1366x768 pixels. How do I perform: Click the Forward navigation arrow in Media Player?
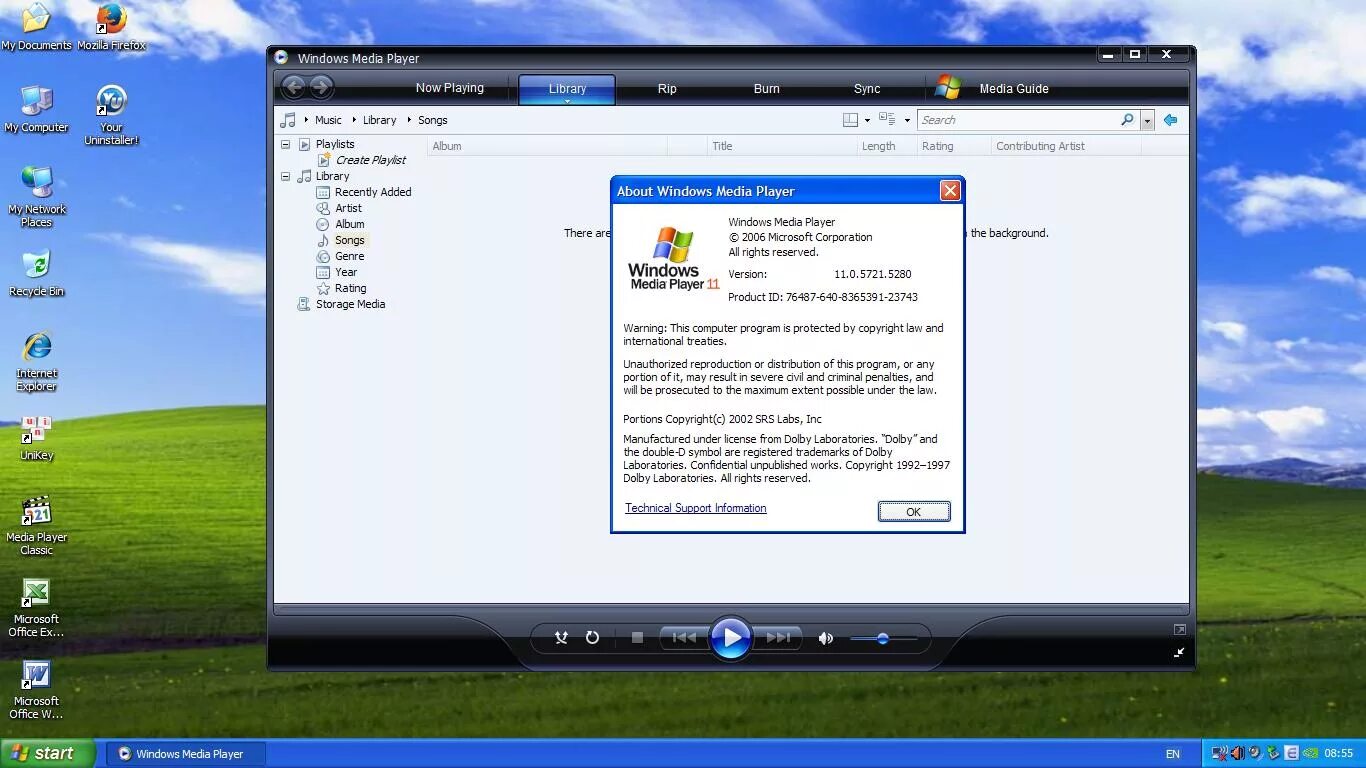tap(320, 87)
